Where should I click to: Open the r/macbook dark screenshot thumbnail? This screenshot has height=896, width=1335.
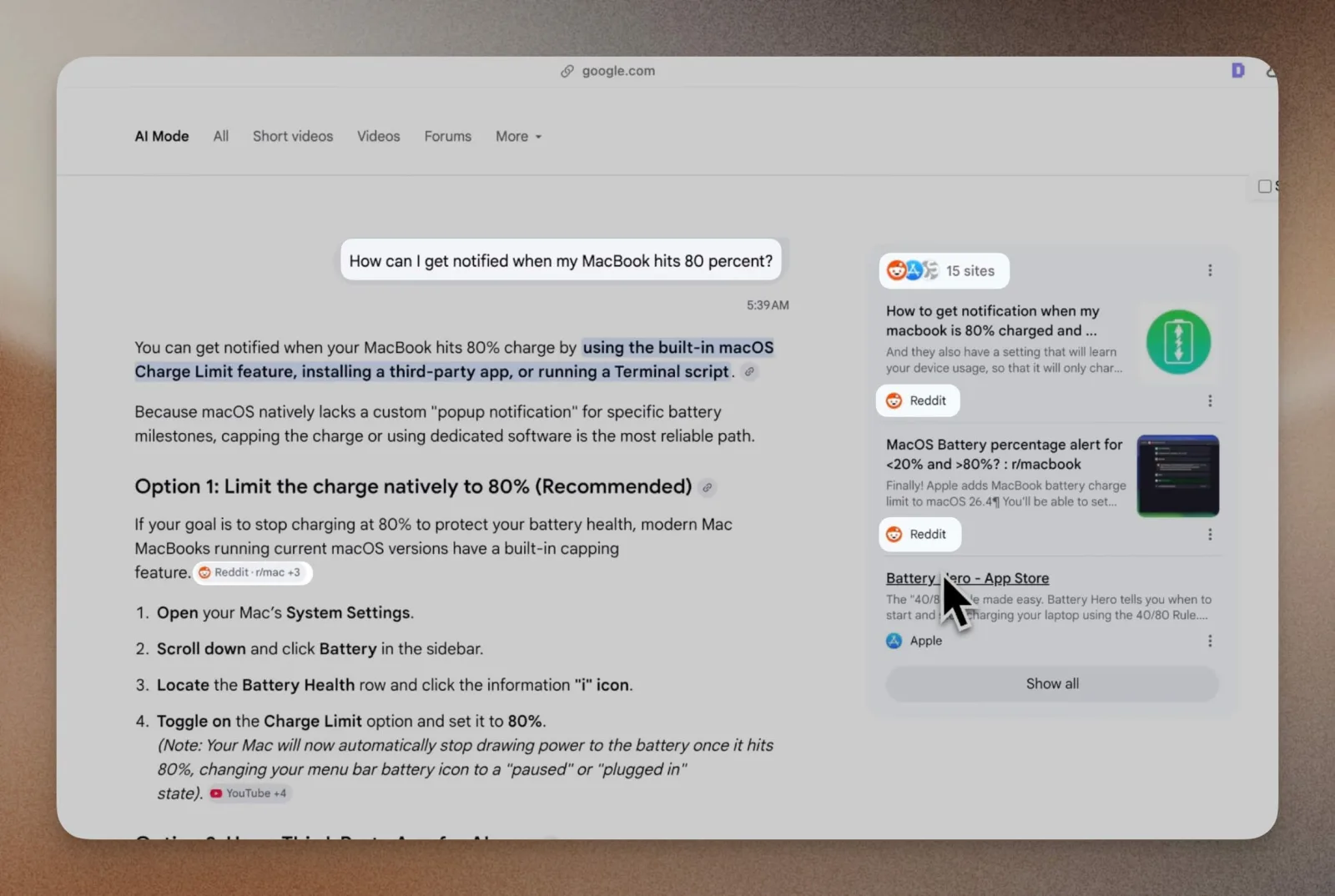(1178, 476)
